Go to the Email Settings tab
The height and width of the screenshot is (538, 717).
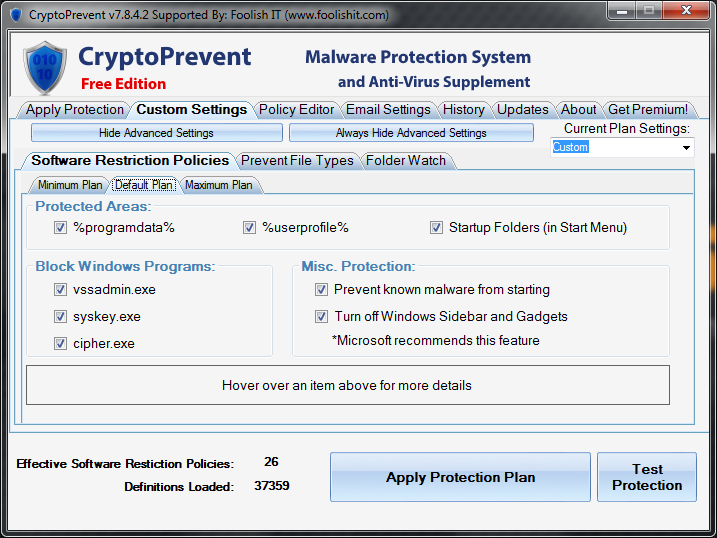coord(388,110)
